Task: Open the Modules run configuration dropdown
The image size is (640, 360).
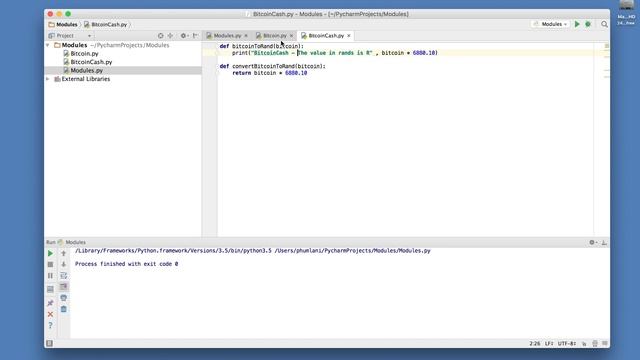Action: point(550,24)
